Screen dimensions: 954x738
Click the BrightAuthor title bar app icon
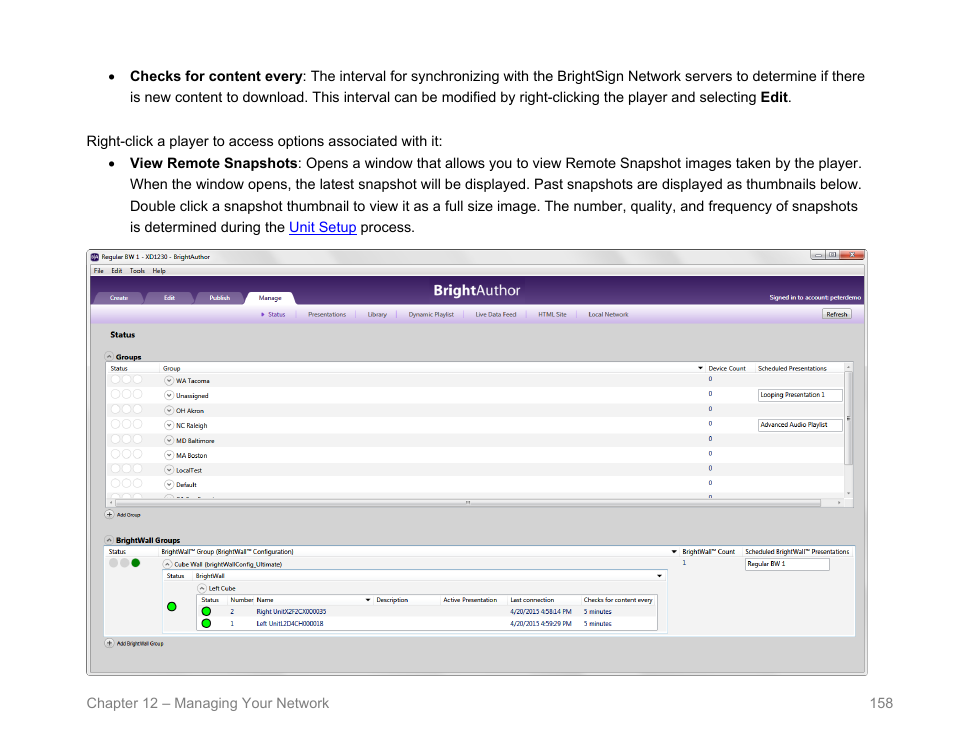[x=95, y=257]
